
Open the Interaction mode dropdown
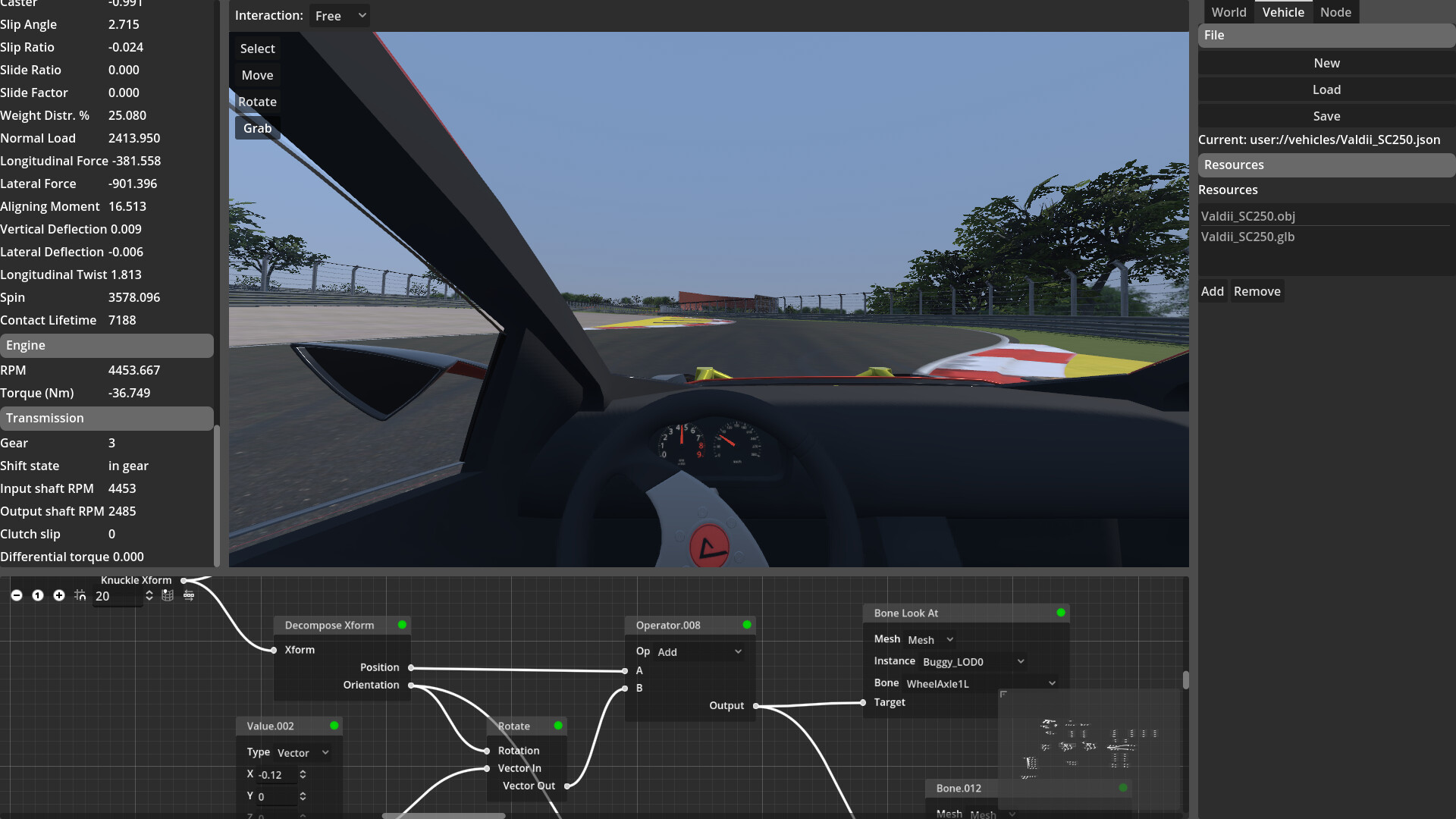click(x=339, y=15)
